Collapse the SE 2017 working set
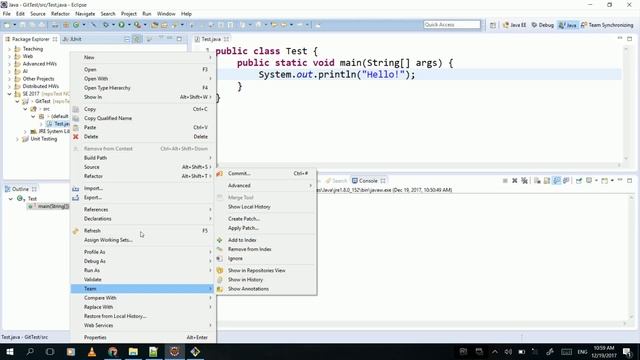 [9, 94]
